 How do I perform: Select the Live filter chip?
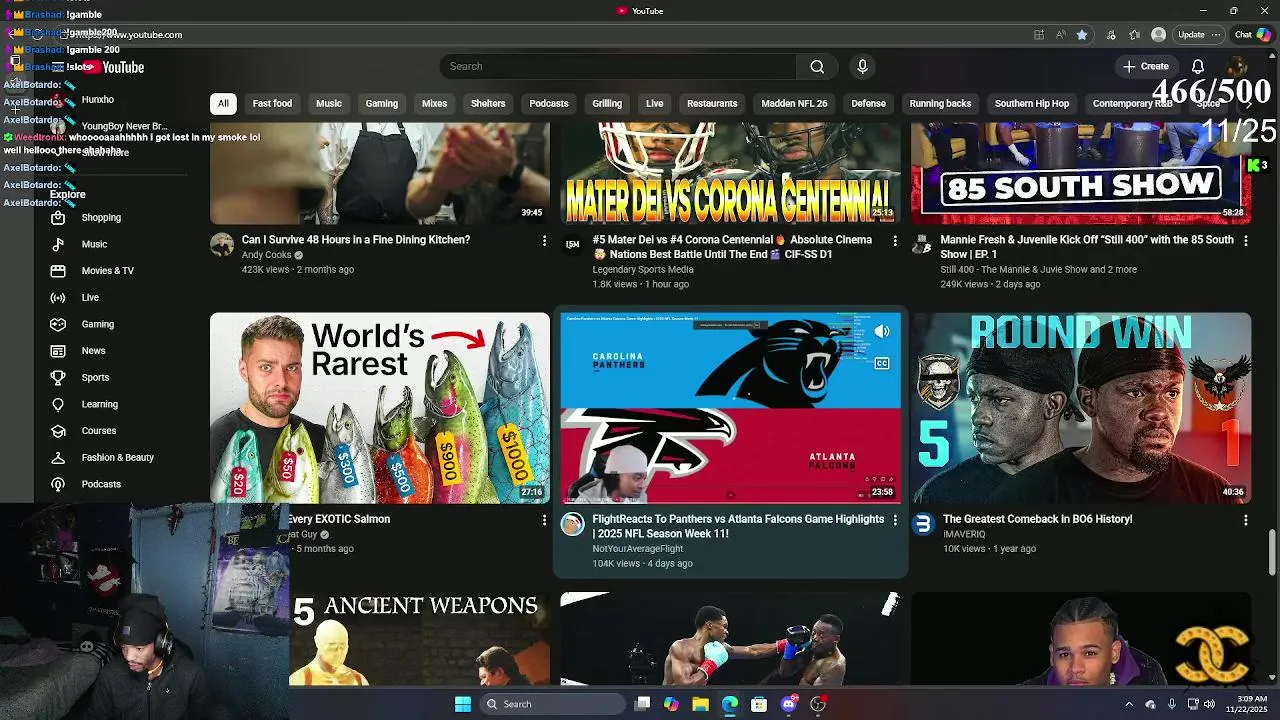[x=654, y=103]
